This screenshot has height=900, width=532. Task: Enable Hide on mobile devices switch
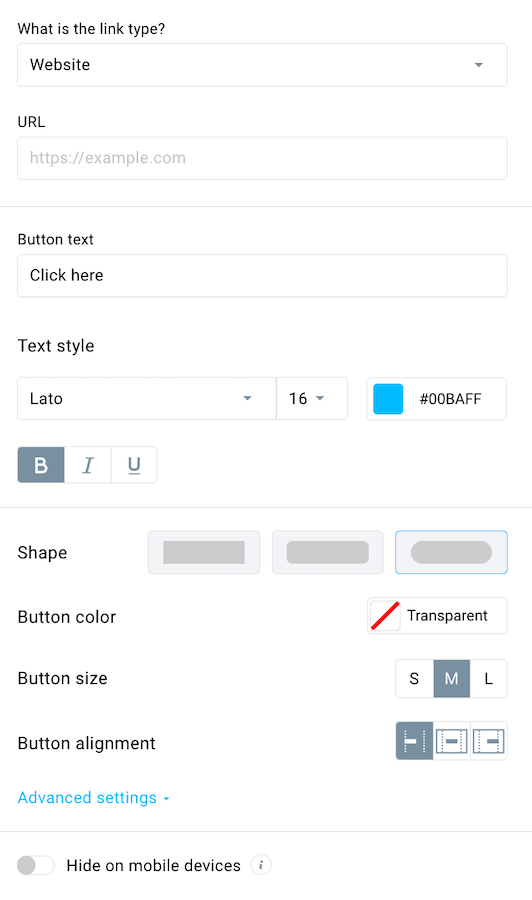[36, 865]
